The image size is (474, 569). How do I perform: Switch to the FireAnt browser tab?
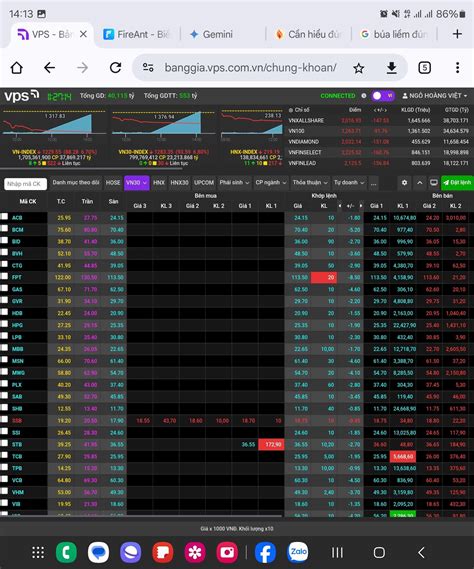137,34
